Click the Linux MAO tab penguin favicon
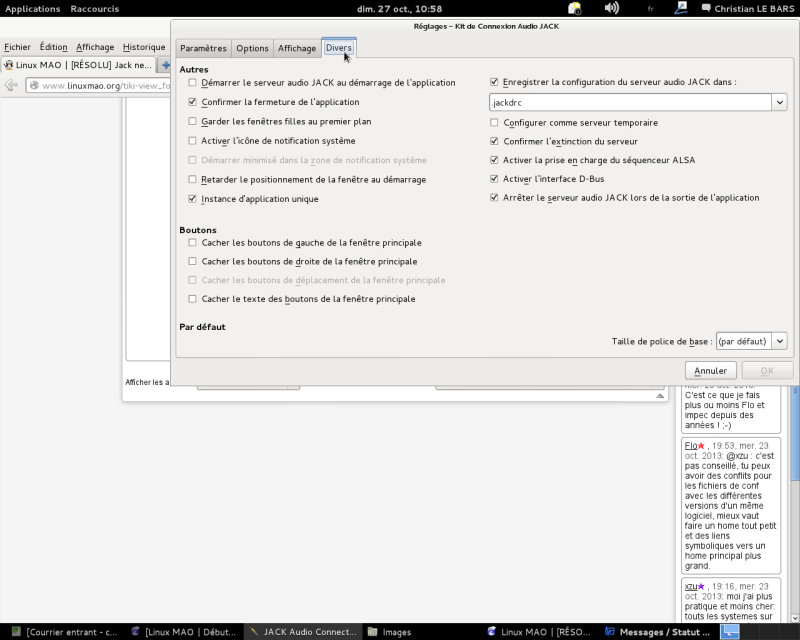 (8, 65)
